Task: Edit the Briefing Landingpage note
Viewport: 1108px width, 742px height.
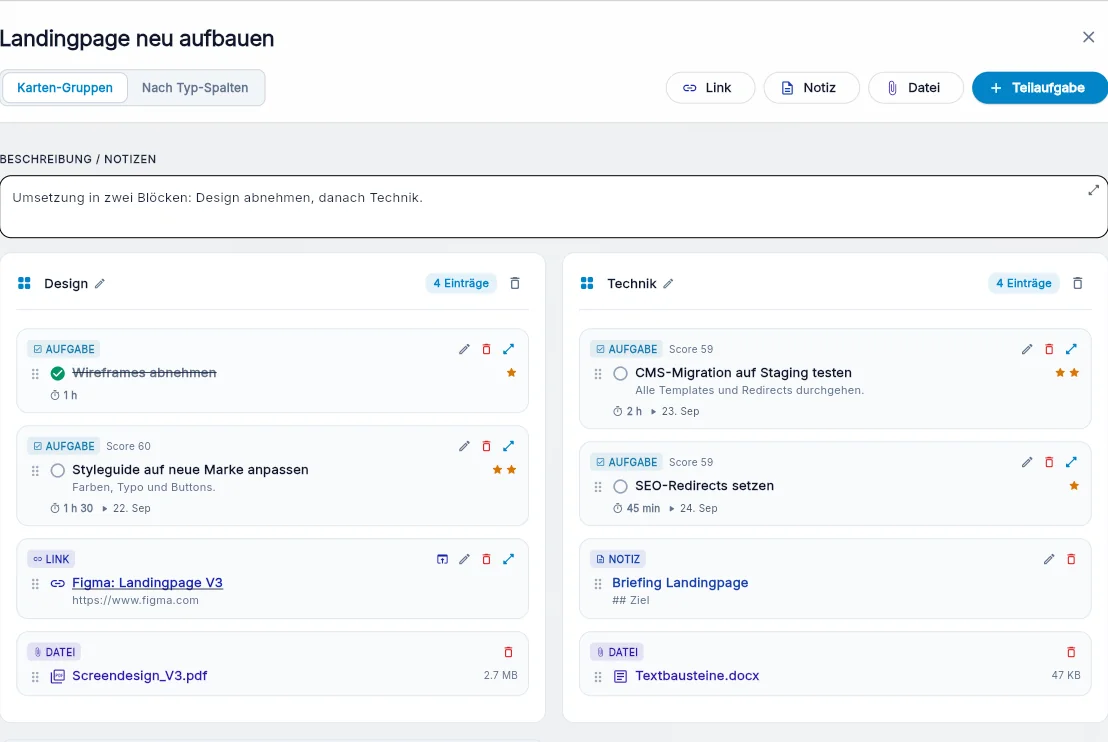Action: pyautogui.click(x=1049, y=559)
